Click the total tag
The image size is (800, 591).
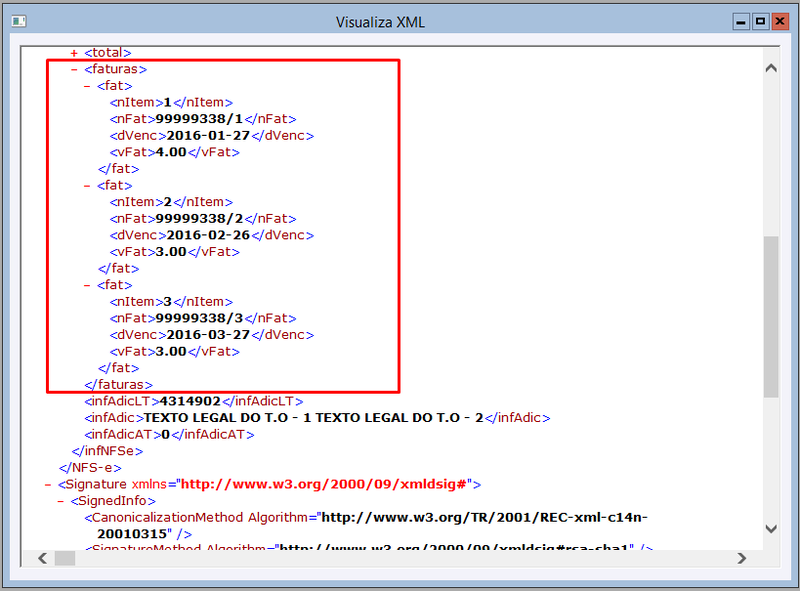coord(108,53)
